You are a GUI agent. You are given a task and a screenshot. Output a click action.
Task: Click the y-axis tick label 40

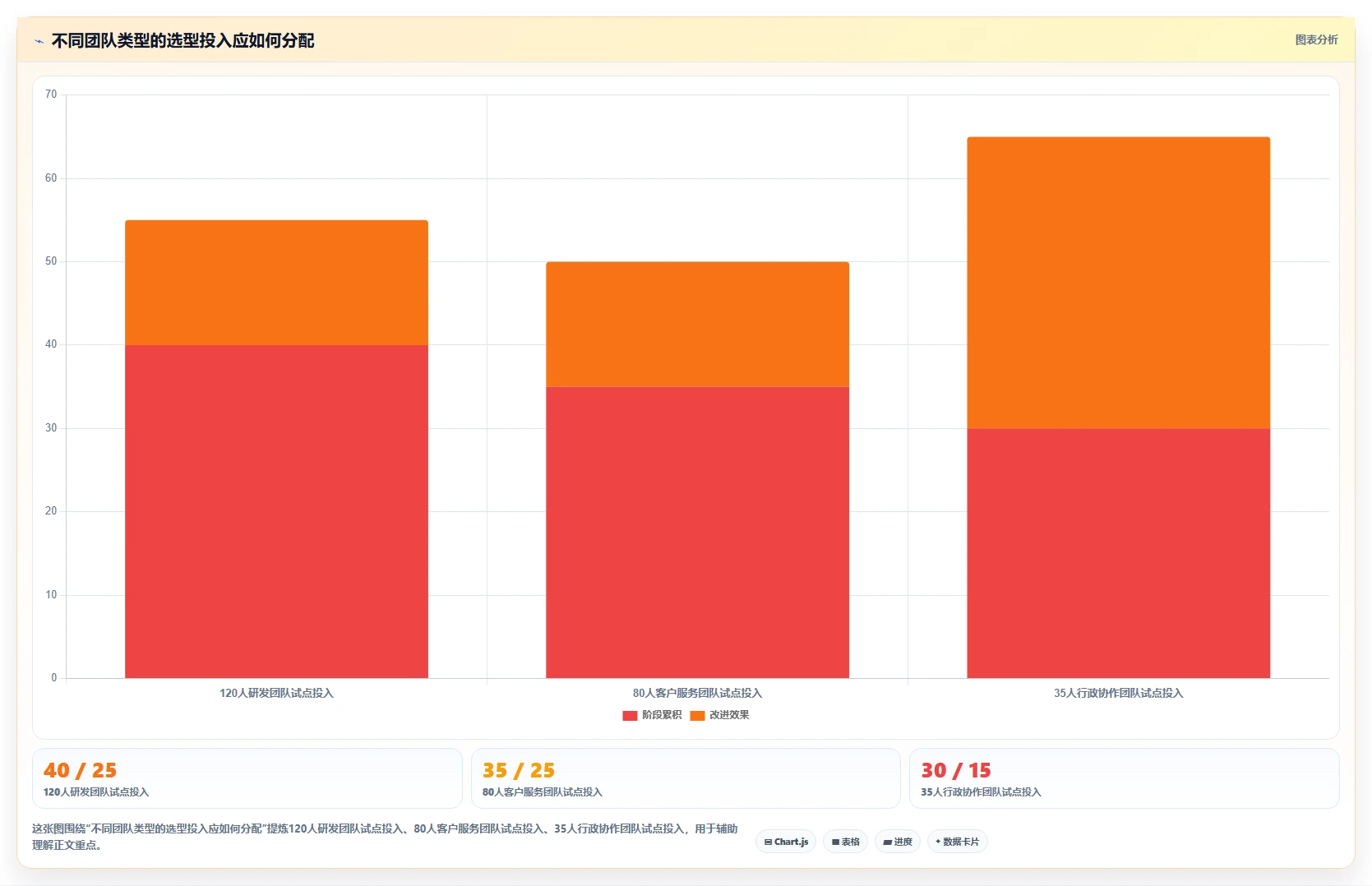click(x=51, y=344)
